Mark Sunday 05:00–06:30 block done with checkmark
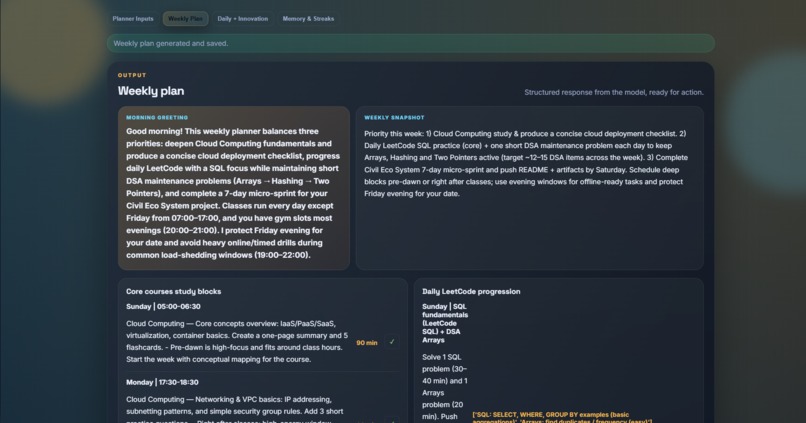Image resolution: width=806 pixels, height=423 pixels. (x=392, y=342)
